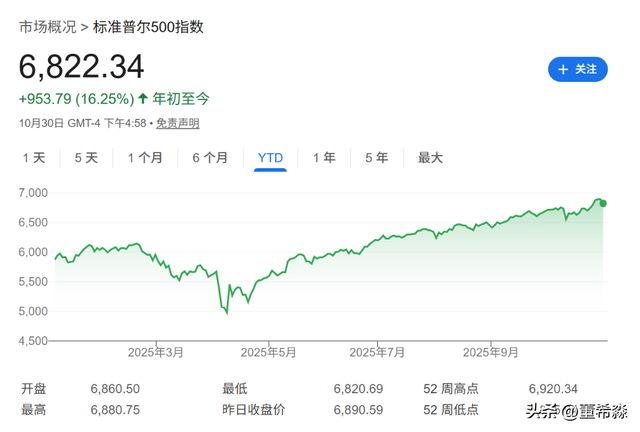Click the 年初至今 label
The height and width of the screenshot is (432, 640).
181,99
